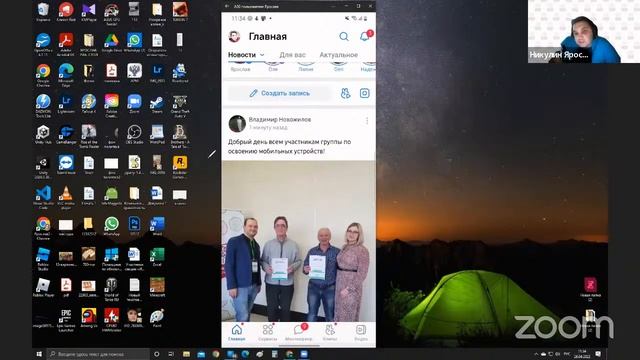640x360 pixels.
Task: Launch OpenOffice from the desktop
Action: coord(43,44)
